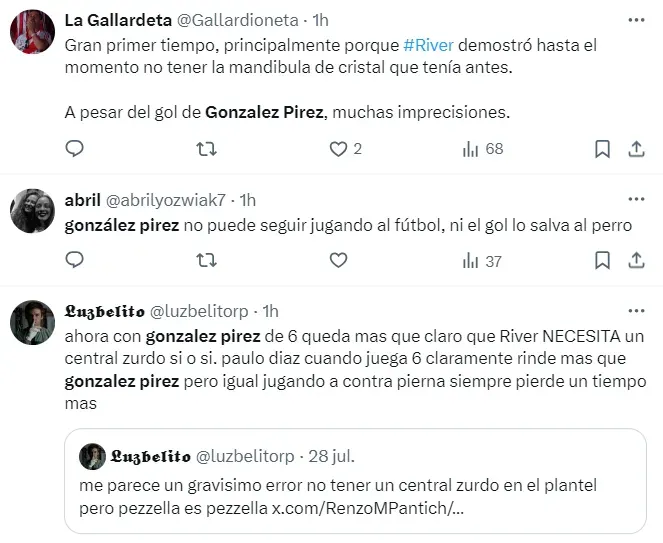
Task: Bookmark La Gallardeta's tweet
Action: (602, 149)
